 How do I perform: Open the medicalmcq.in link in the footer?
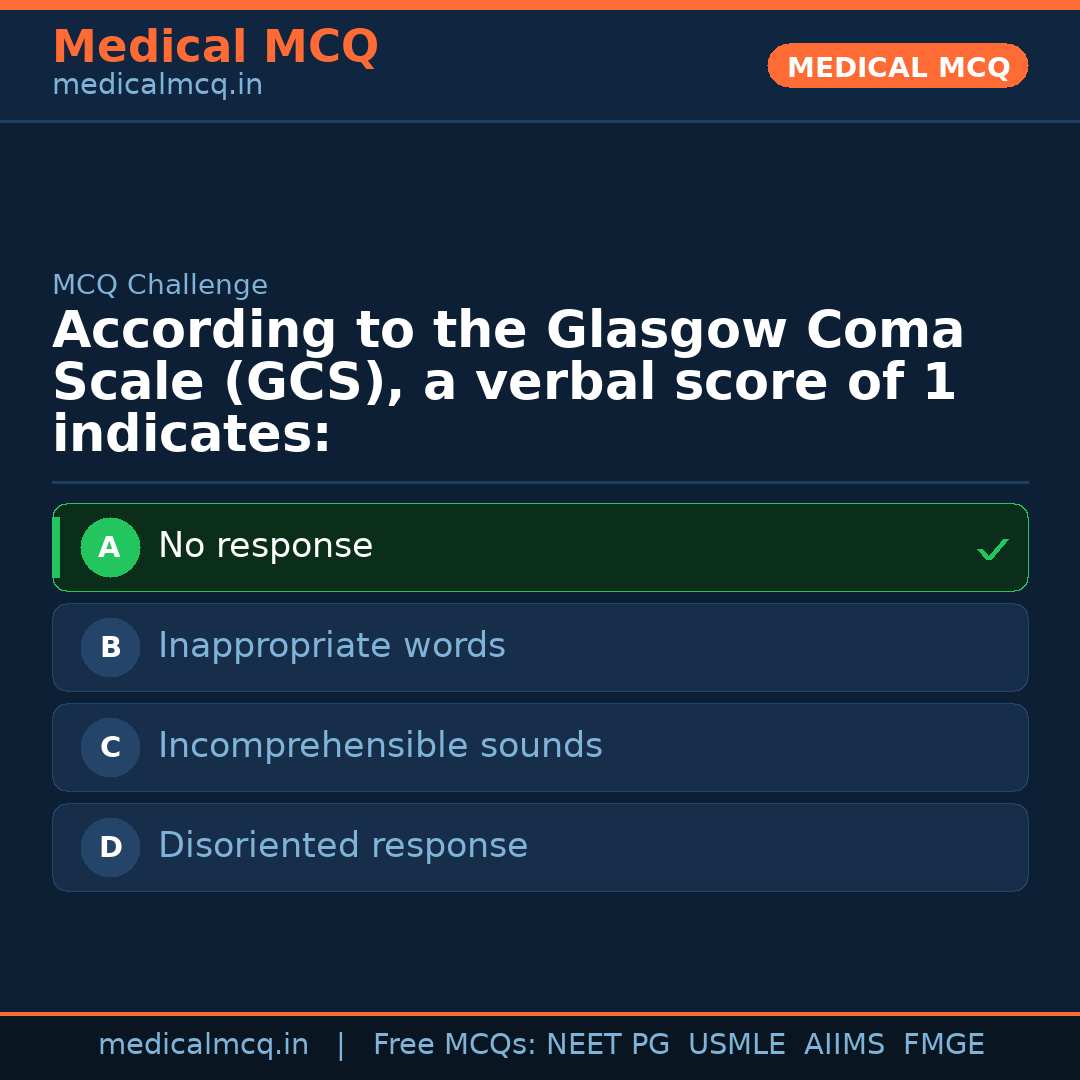[203, 1045]
